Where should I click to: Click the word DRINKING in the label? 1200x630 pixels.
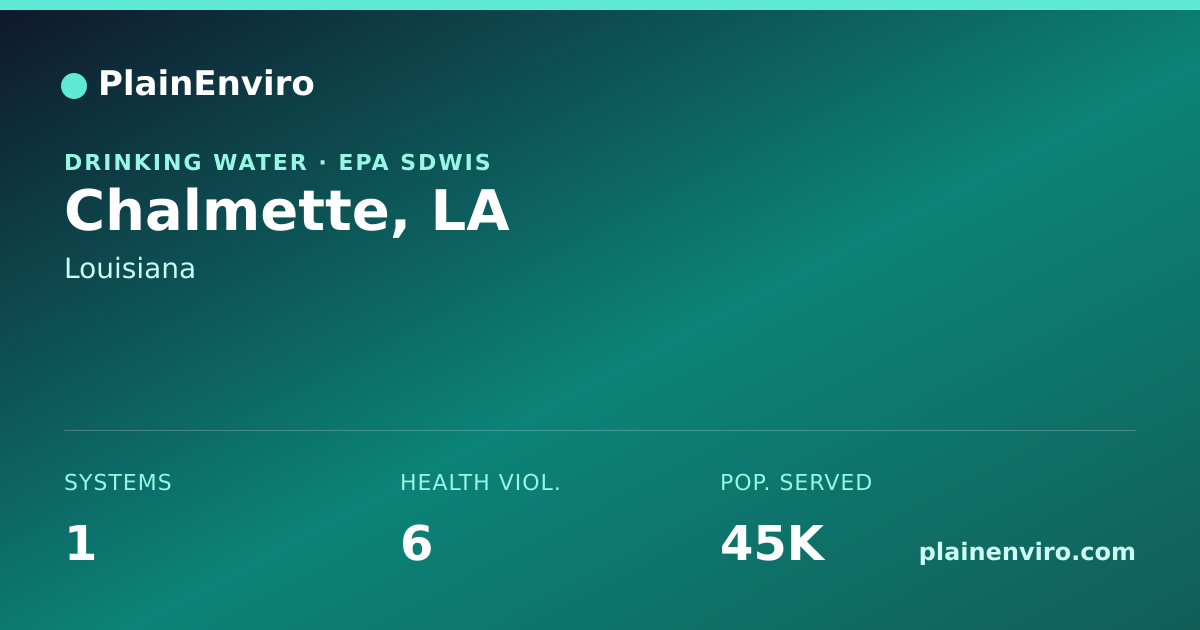[x=134, y=162]
